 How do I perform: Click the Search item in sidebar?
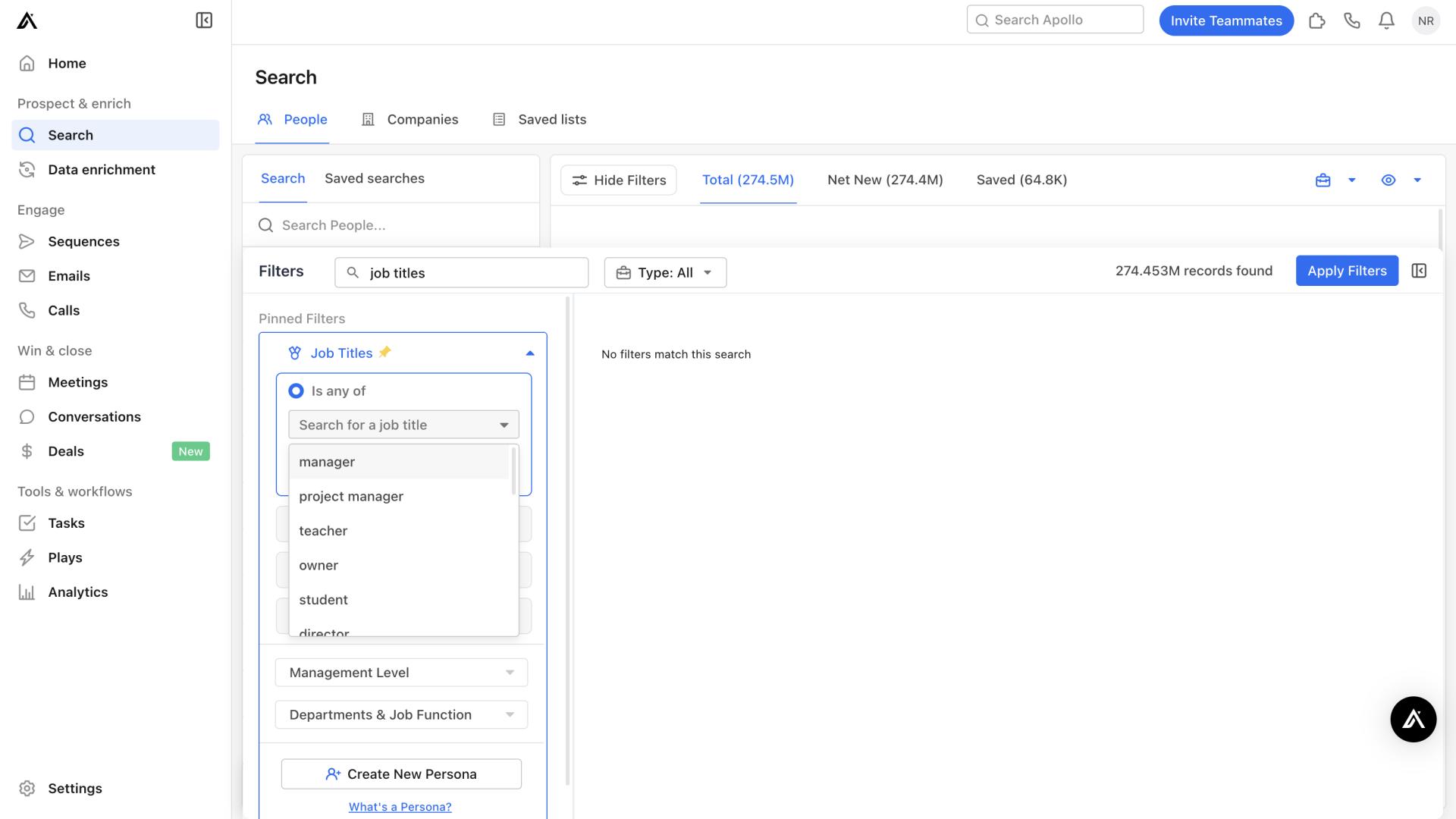[115, 135]
